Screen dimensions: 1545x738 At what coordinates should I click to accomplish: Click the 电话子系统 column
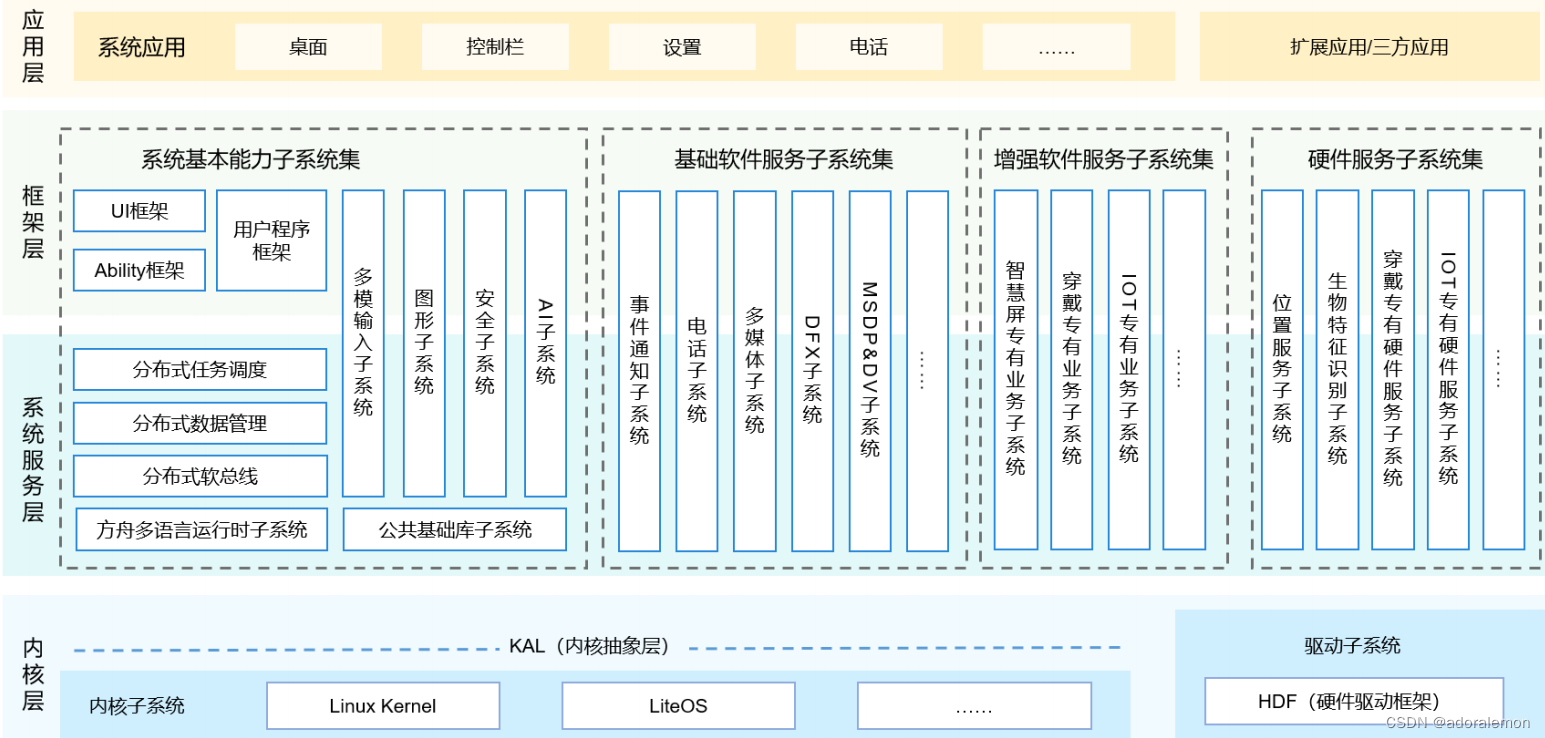(x=697, y=371)
